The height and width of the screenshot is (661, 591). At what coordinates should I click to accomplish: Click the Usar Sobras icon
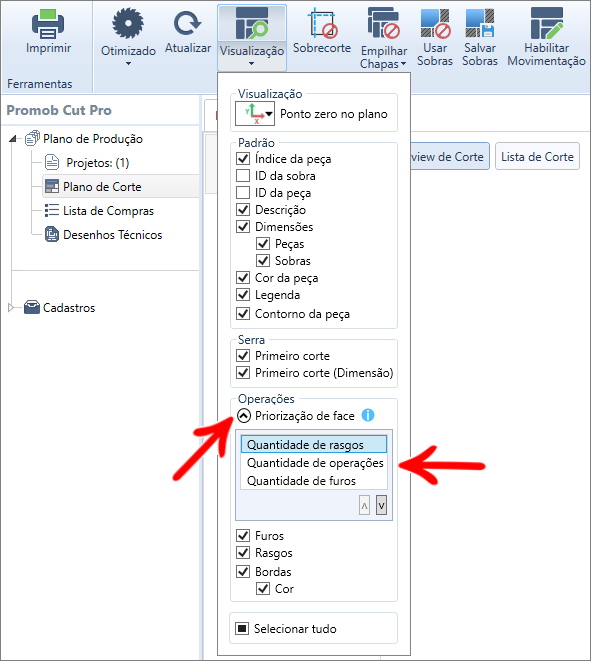(x=435, y=23)
